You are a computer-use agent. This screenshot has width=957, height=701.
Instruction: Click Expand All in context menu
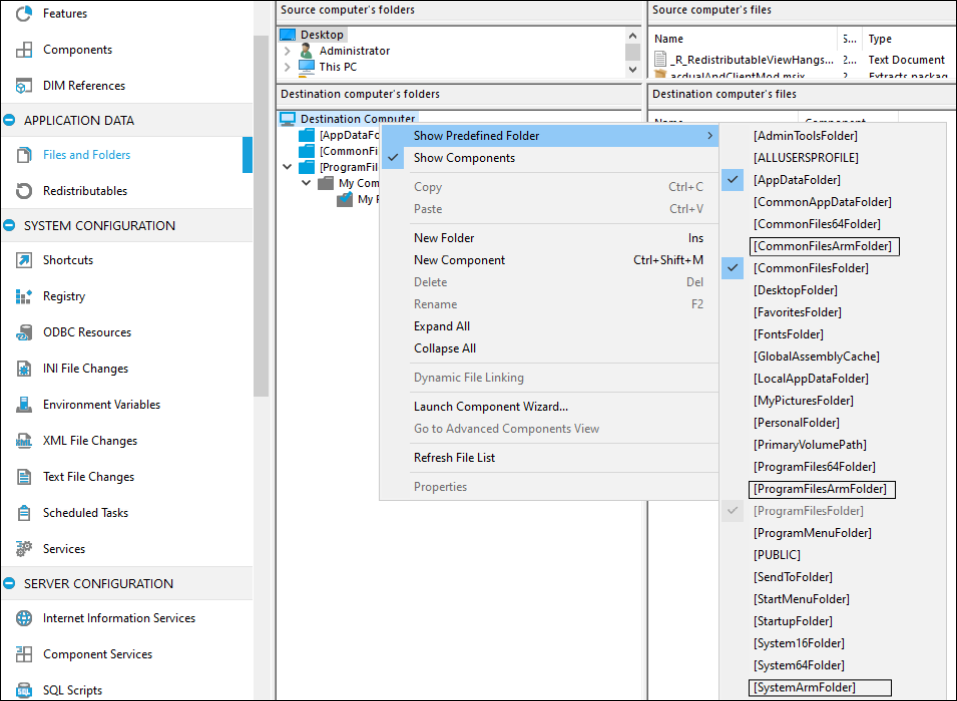click(441, 326)
